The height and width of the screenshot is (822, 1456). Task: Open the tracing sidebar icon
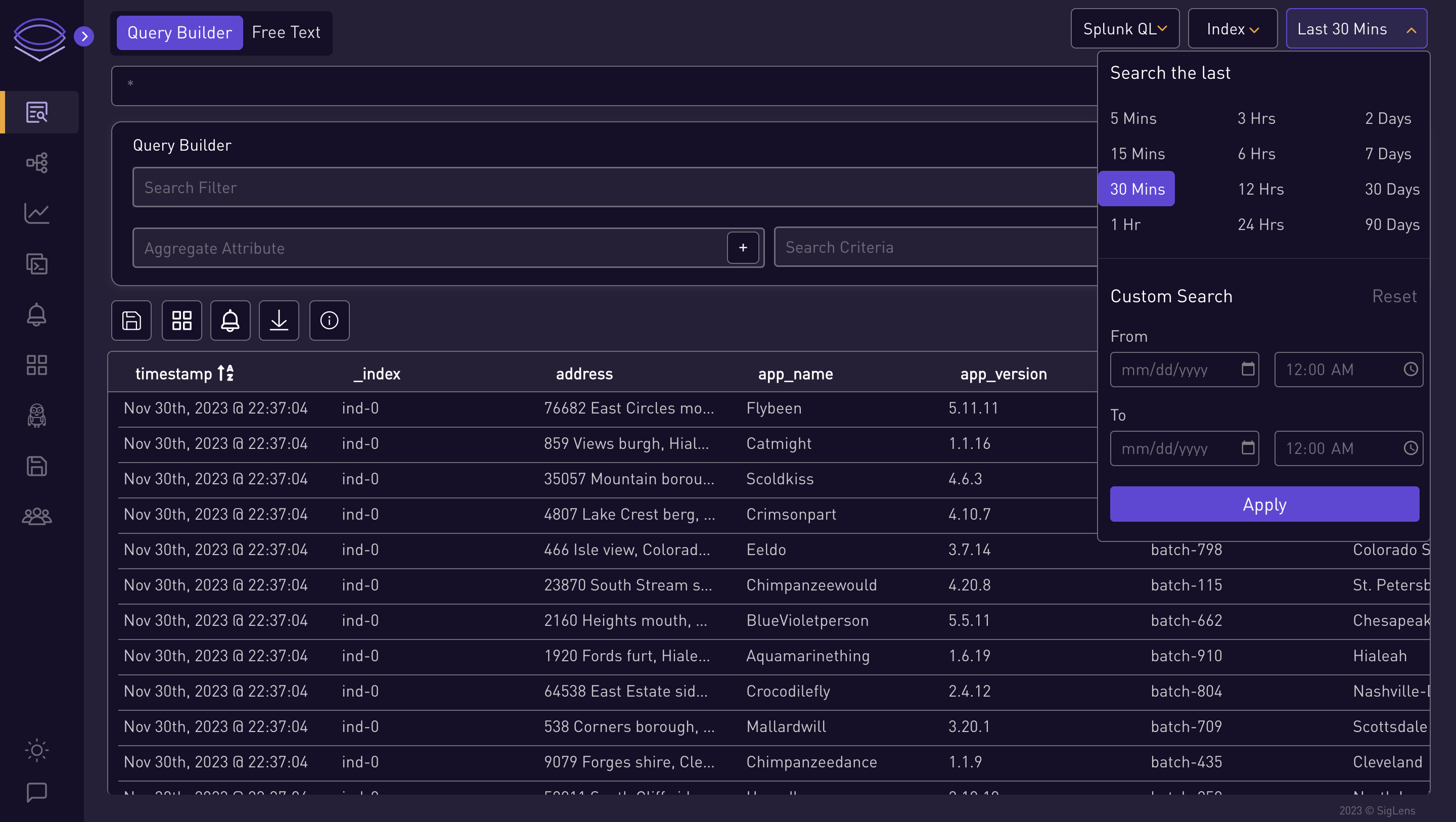[37, 163]
